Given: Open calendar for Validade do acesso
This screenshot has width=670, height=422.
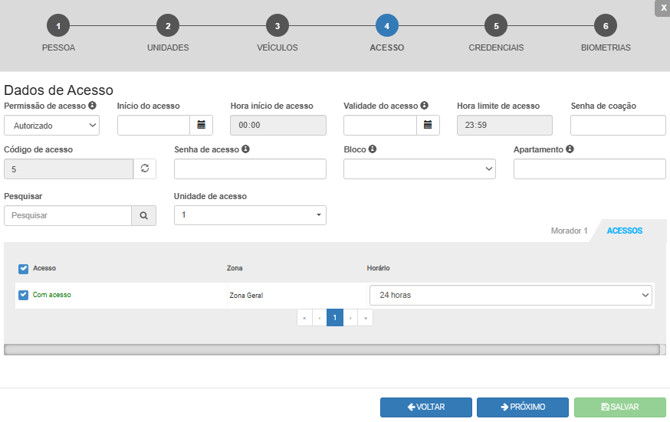Looking at the screenshot, I should pos(427,125).
